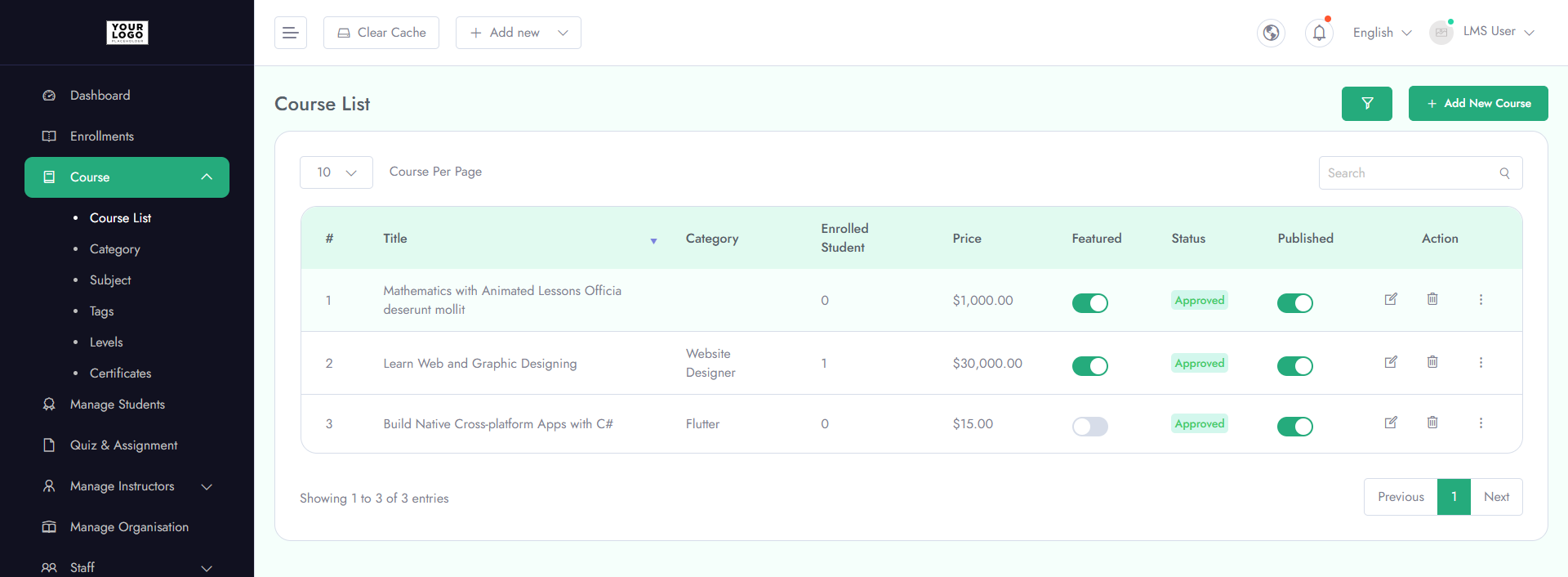This screenshot has height=577, width=1568.
Task: Delete the Build Native Cross-platform Apps course
Action: tap(1432, 423)
